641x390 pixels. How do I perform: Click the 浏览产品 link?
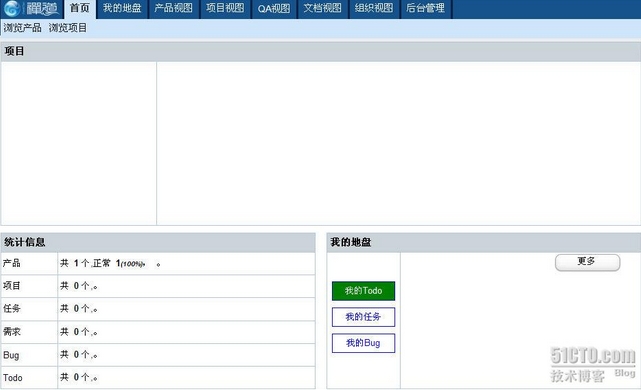click(x=22, y=28)
